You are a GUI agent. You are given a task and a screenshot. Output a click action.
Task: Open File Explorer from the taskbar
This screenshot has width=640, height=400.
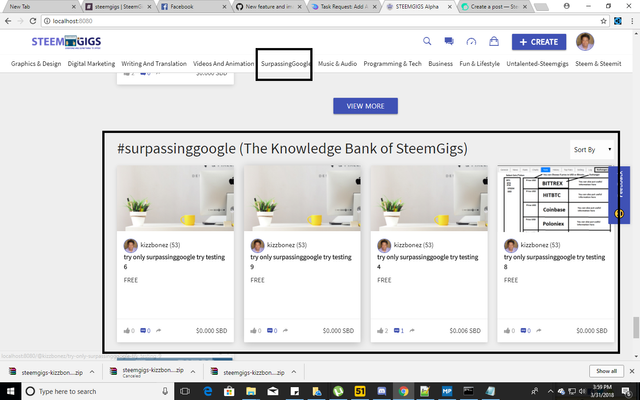(x=251, y=391)
